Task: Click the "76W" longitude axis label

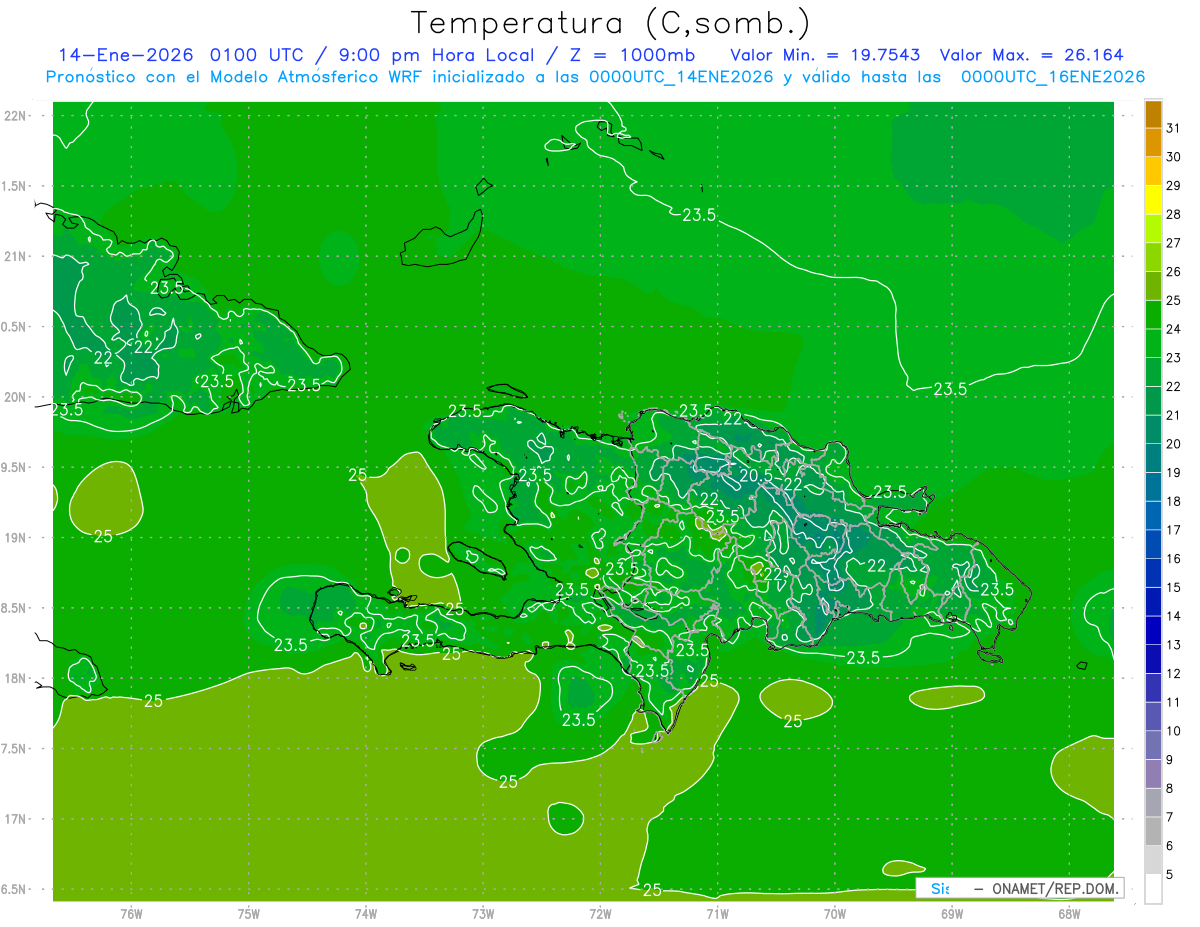Action: pos(131,914)
